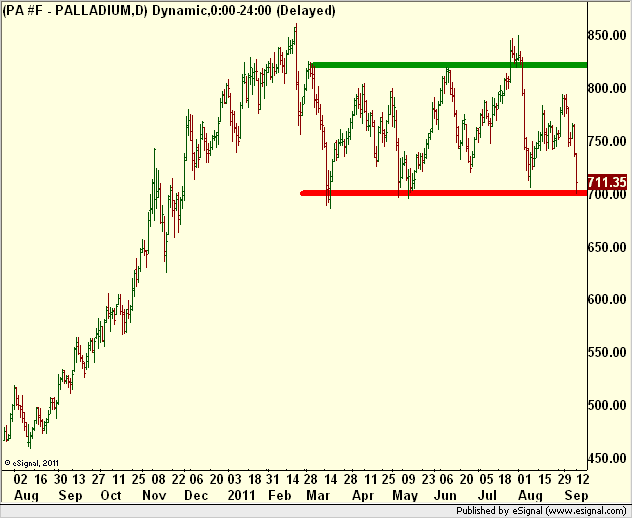Image resolution: width=632 pixels, height=518 pixels.
Task: Click the Oct month label
Action: pyautogui.click(x=111, y=495)
